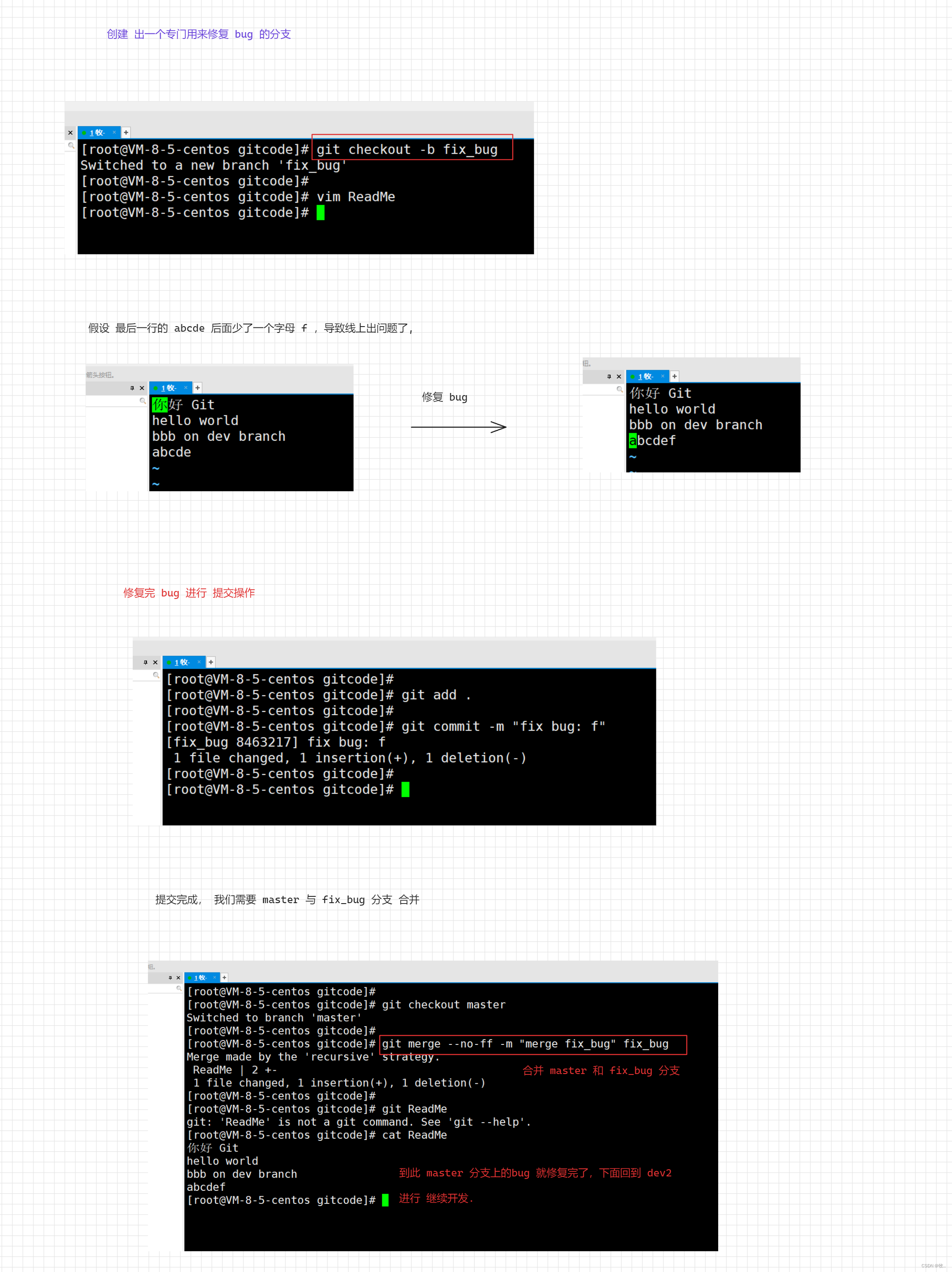Image resolution: width=952 pixels, height=1272 pixels.
Task: Click the "Switched to a new branch 'fix_bug'" line
Action: (x=214, y=166)
